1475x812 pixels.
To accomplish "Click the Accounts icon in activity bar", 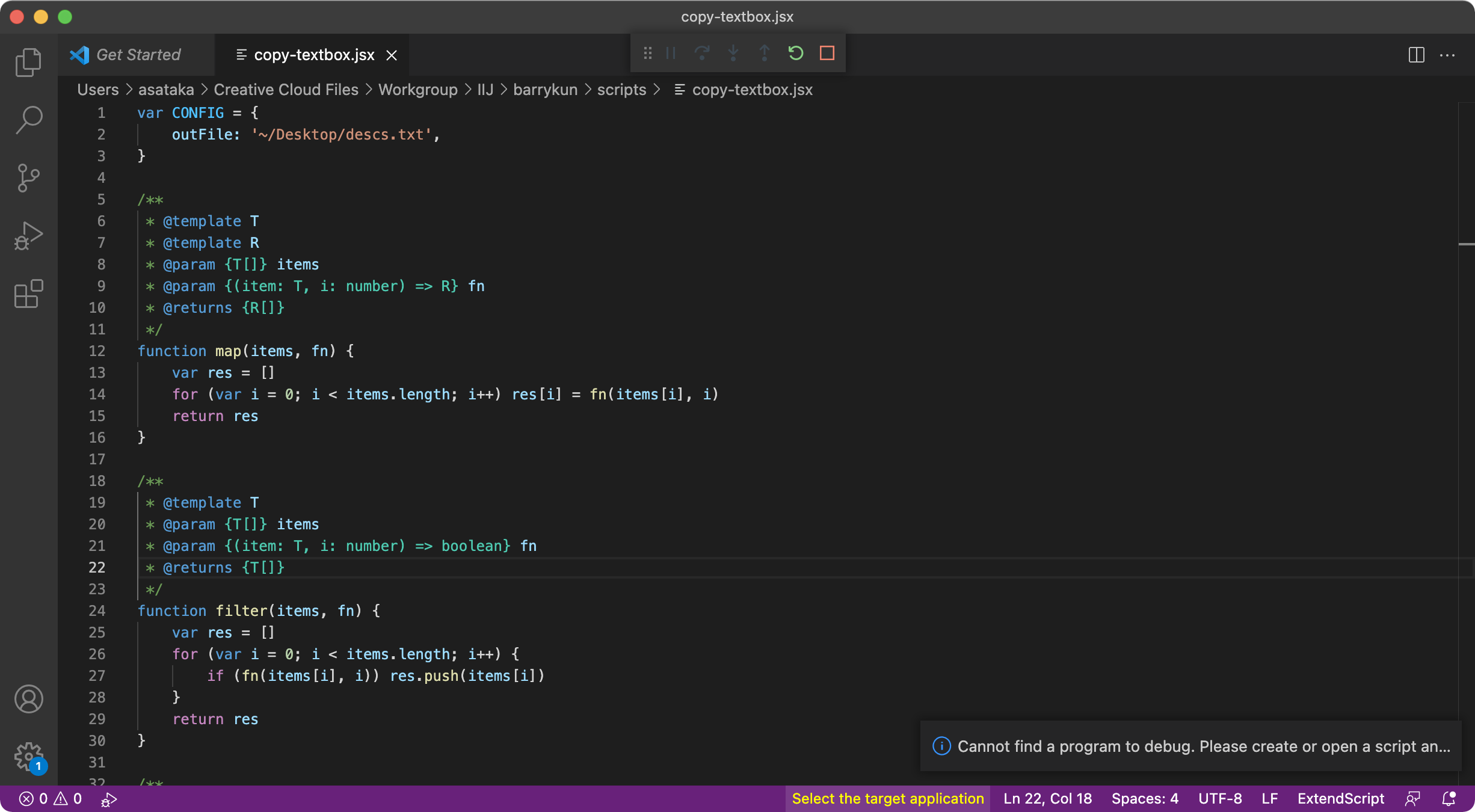I will [28, 699].
